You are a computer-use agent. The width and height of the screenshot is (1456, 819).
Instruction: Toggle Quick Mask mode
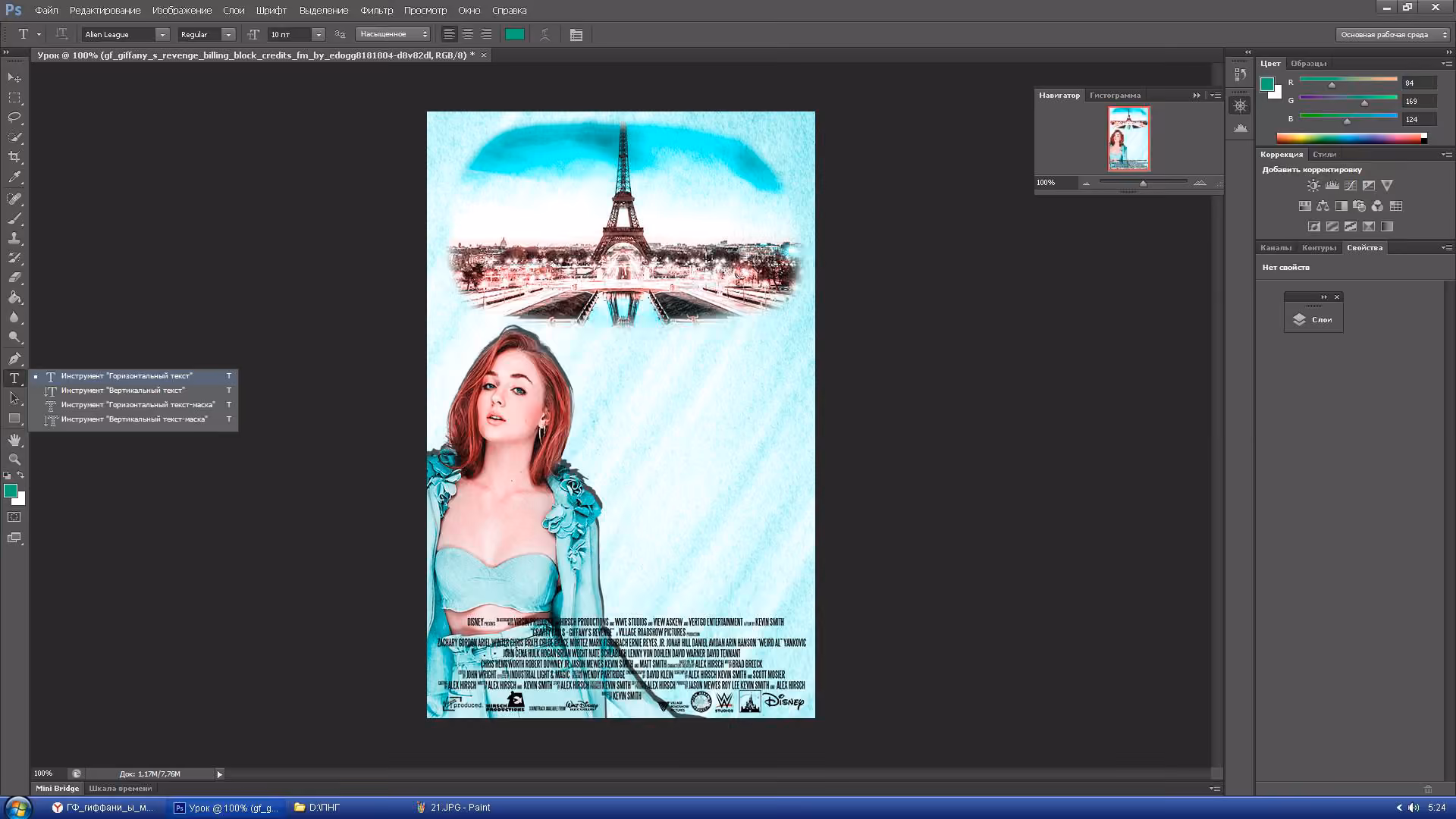(x=14, y=517)
